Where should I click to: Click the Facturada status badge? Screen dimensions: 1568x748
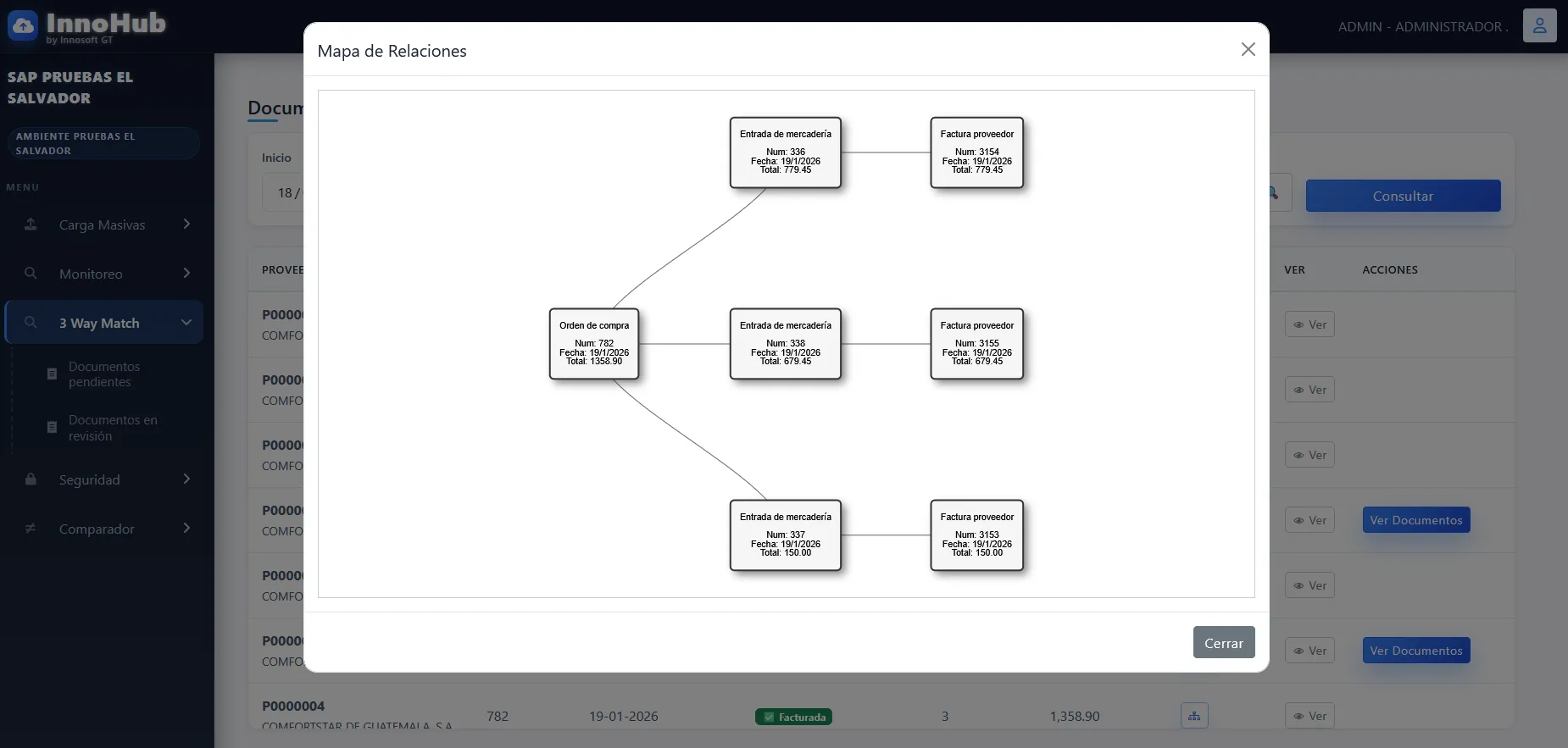coord(793,718)
